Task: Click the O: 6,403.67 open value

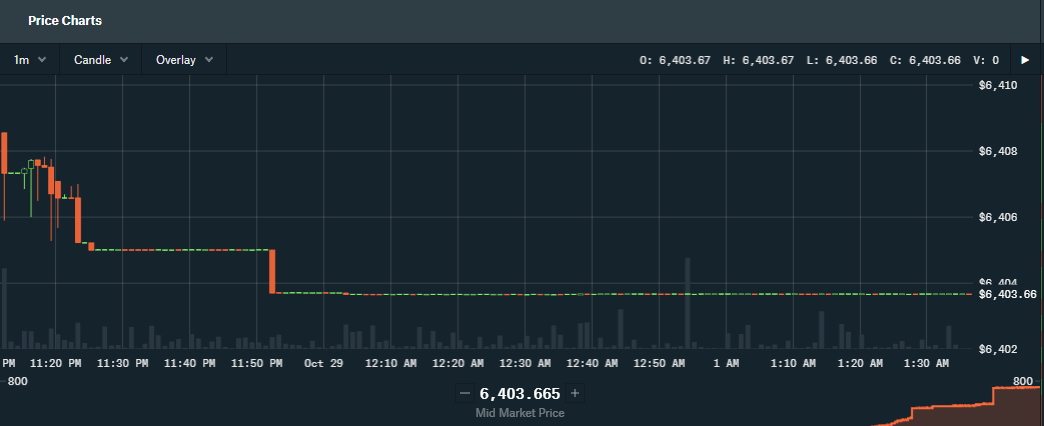Action: [675, 60]
